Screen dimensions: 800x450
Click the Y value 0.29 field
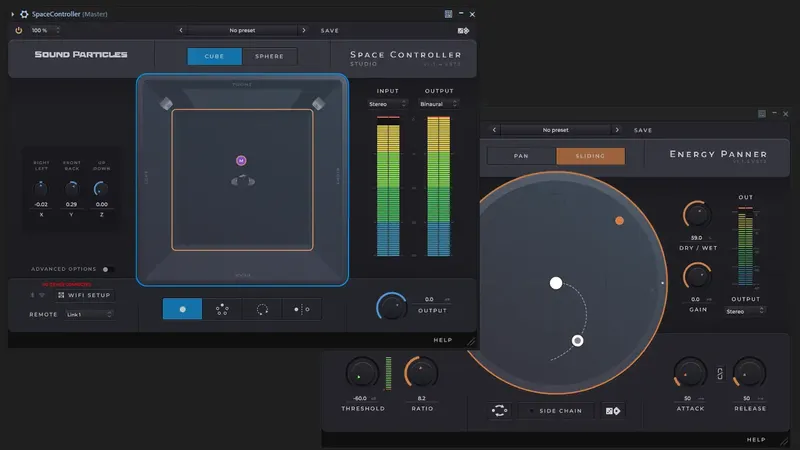point(71,205)
